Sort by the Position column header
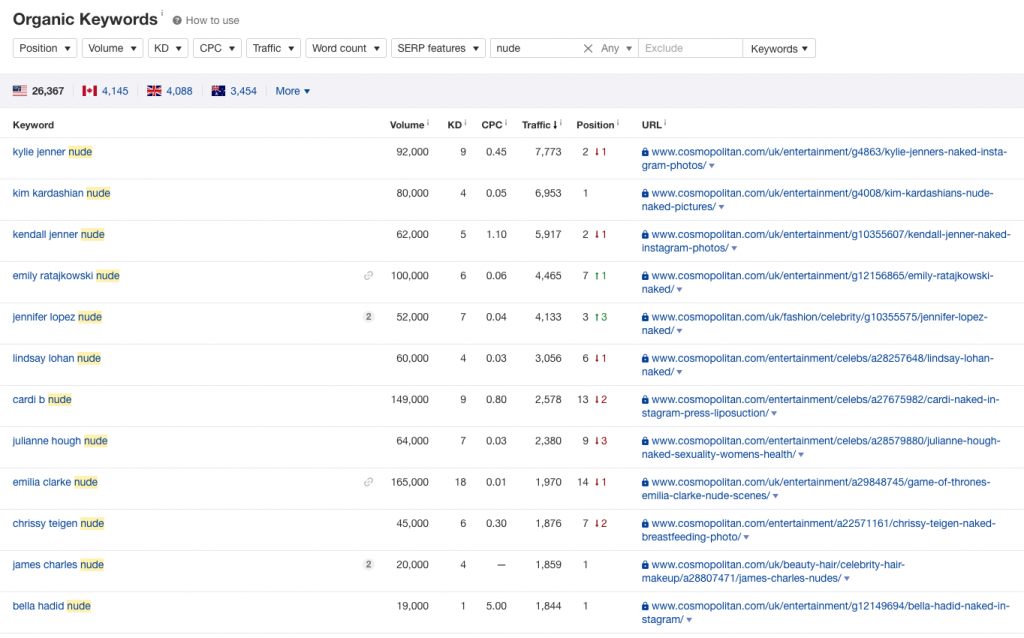 (595, 125)
